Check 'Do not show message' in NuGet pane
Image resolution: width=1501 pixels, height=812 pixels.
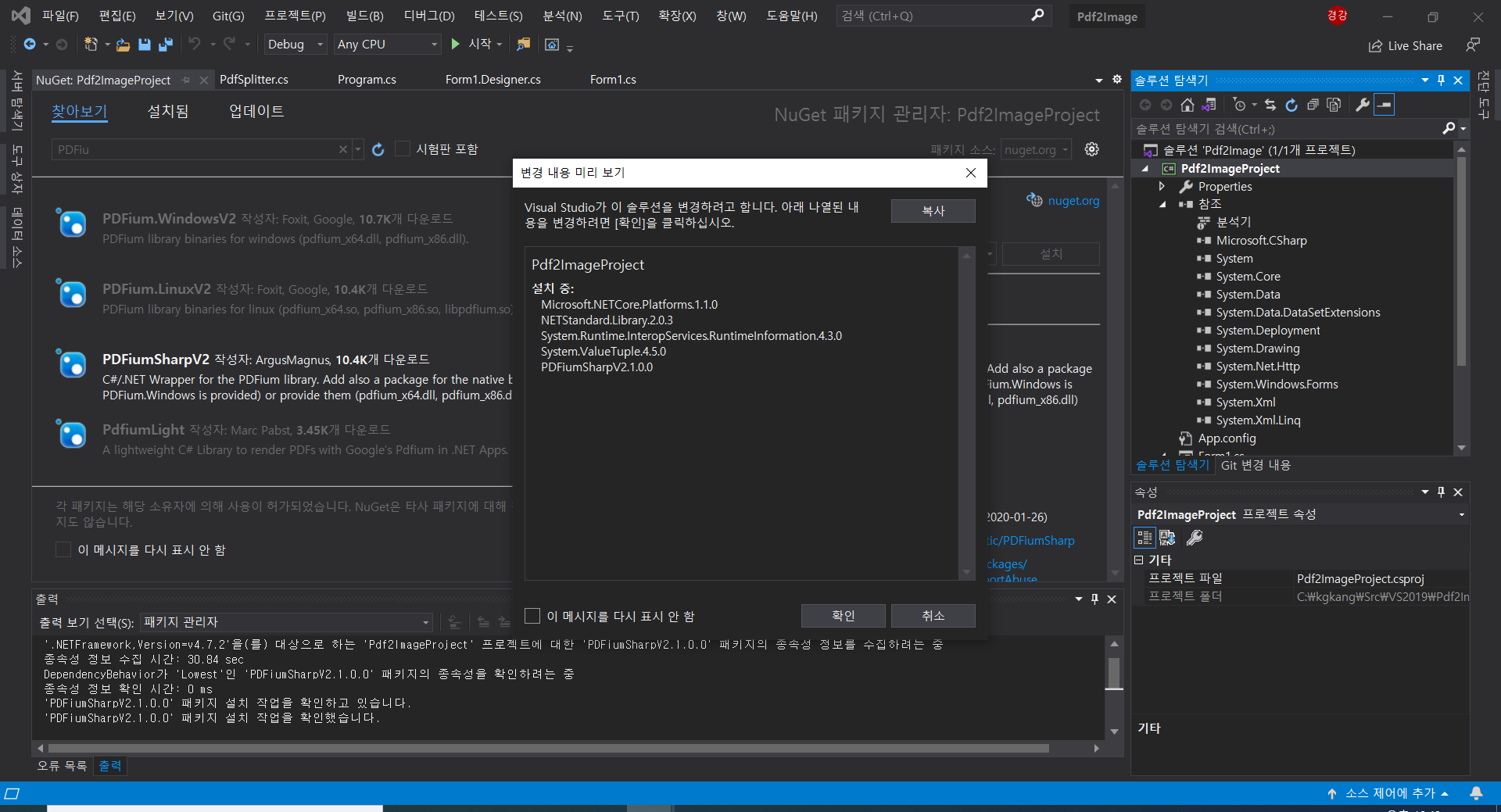[x=63, y=549]
